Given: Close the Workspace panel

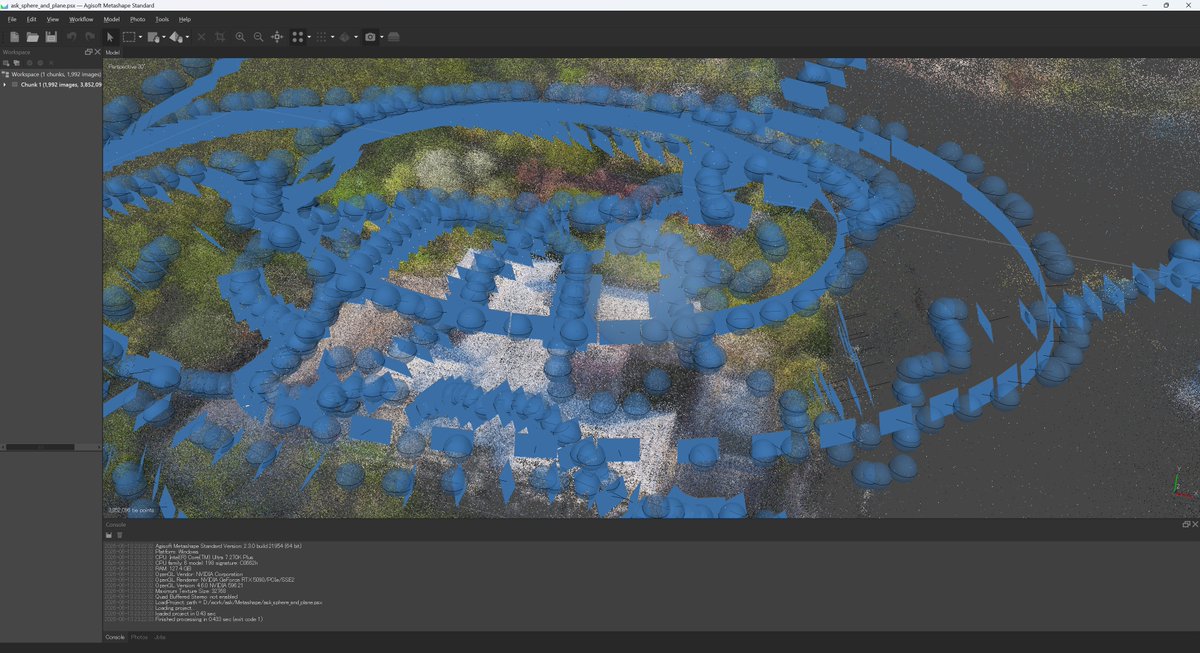Looking at the screenshot, I should pos(96,52).
